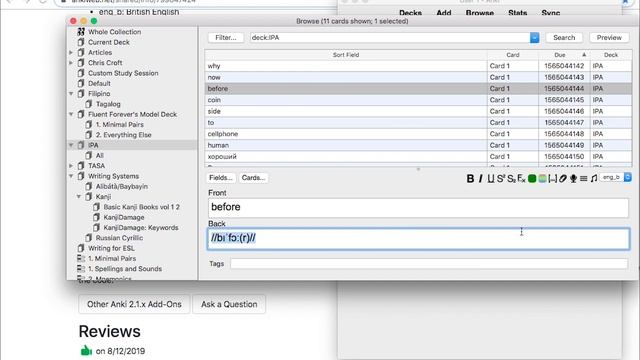Collapse the IPA deck
Image resolution: width=640 pixels, height=360 pixels.
[x=71, y=145]
